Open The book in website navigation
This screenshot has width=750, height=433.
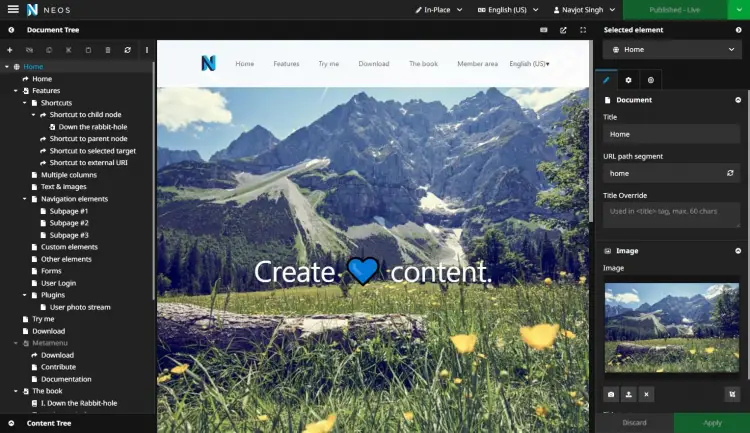tap(423, 64)
